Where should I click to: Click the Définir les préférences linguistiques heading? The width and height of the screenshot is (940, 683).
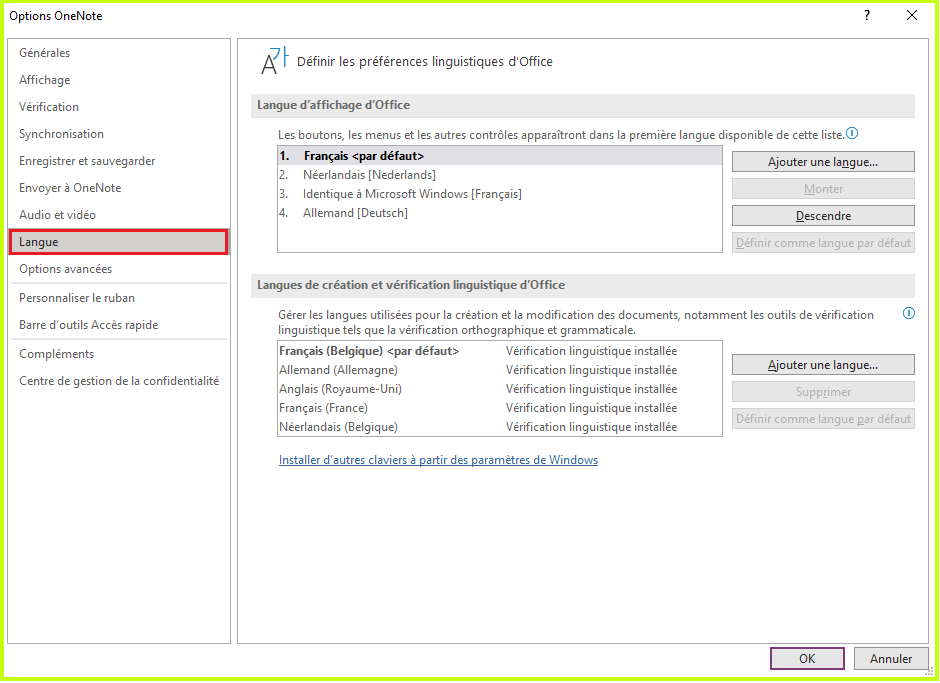[x=424, y=61]
